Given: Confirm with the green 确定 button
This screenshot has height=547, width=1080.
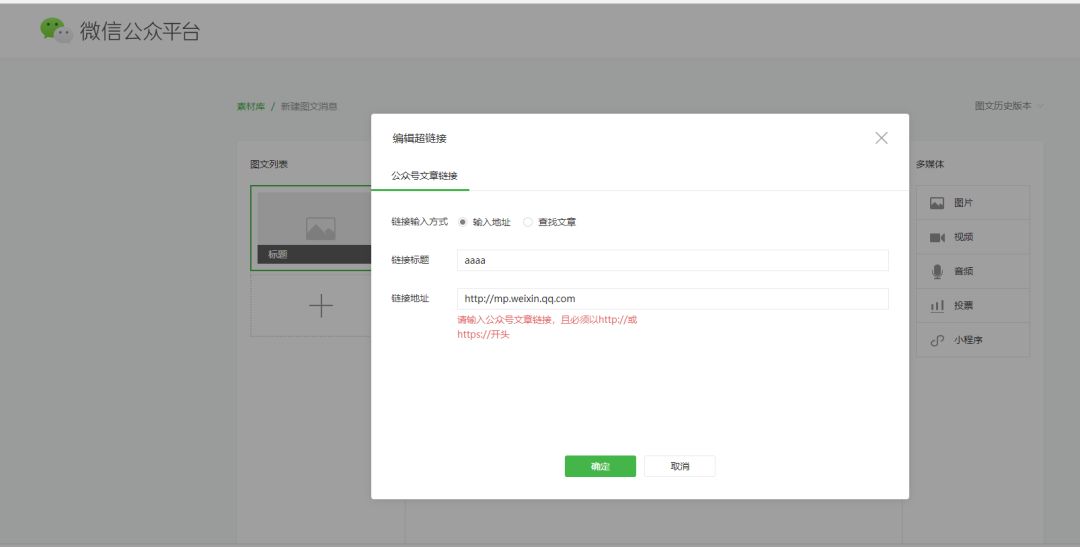Looking at the screenshot, I should click(x=600, y=466).
